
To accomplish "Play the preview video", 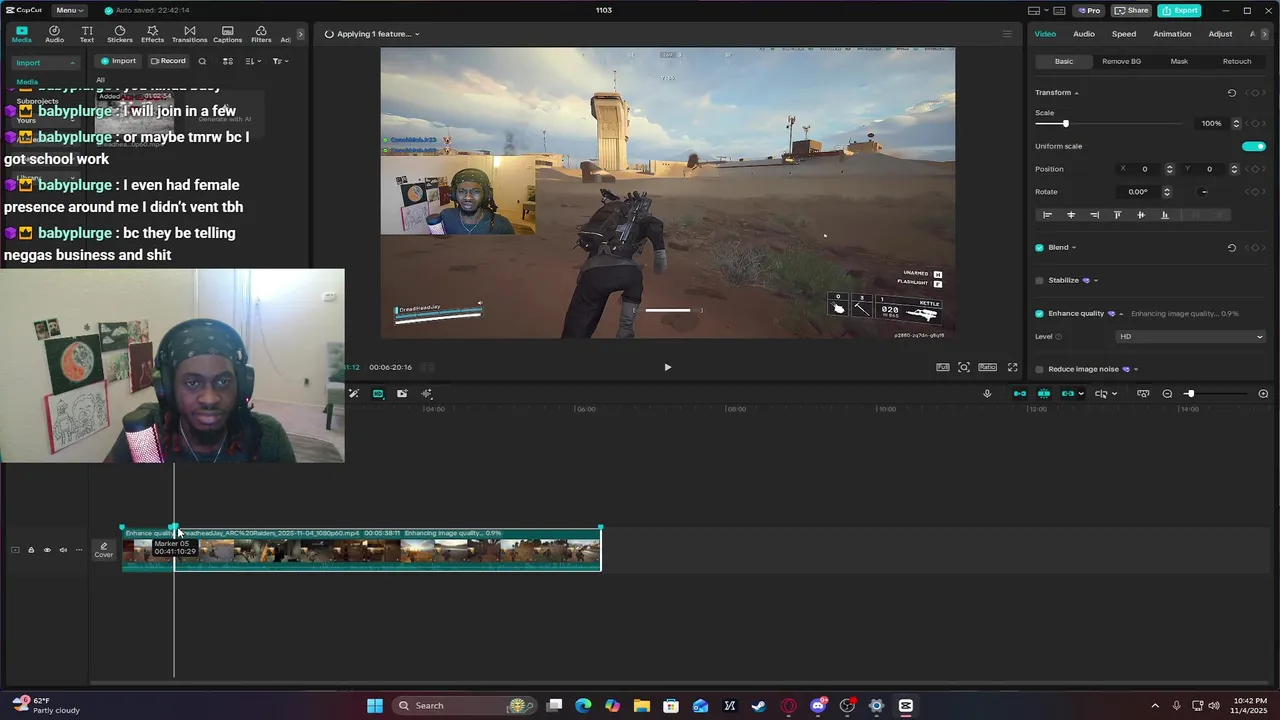I will pos(668,367).
